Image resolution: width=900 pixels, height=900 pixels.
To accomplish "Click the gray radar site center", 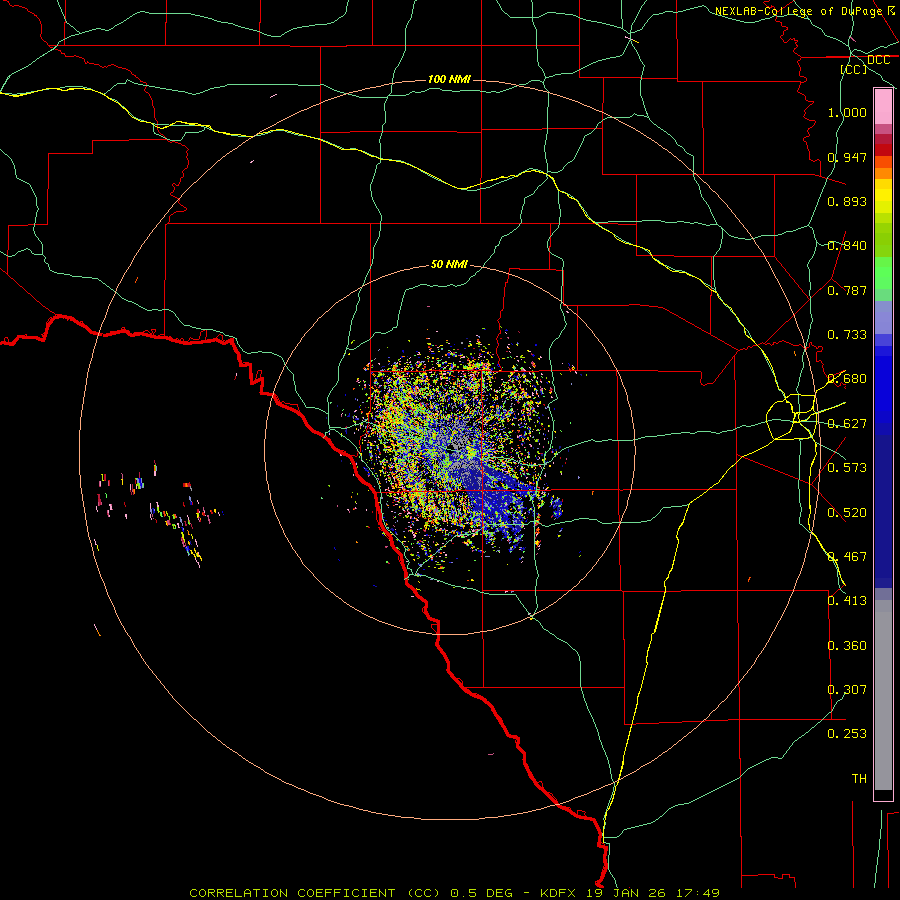I will (452, 448).
